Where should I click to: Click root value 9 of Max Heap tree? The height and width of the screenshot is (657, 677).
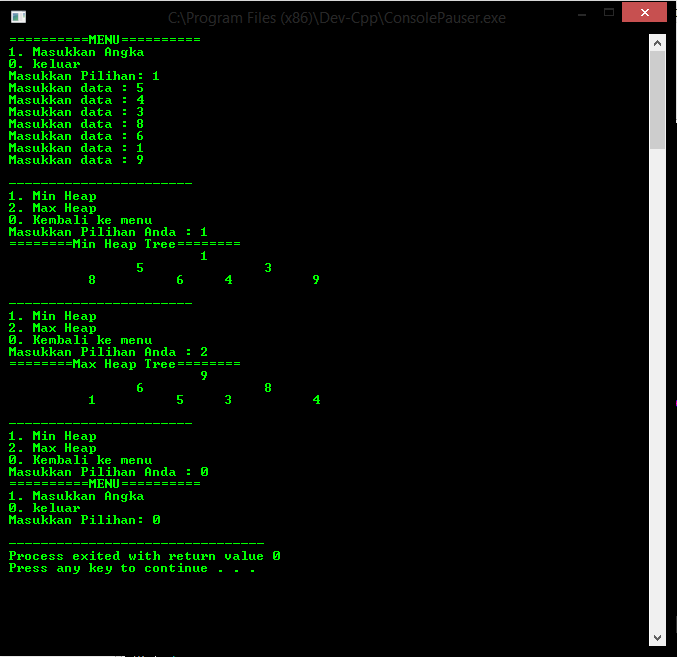204,376
